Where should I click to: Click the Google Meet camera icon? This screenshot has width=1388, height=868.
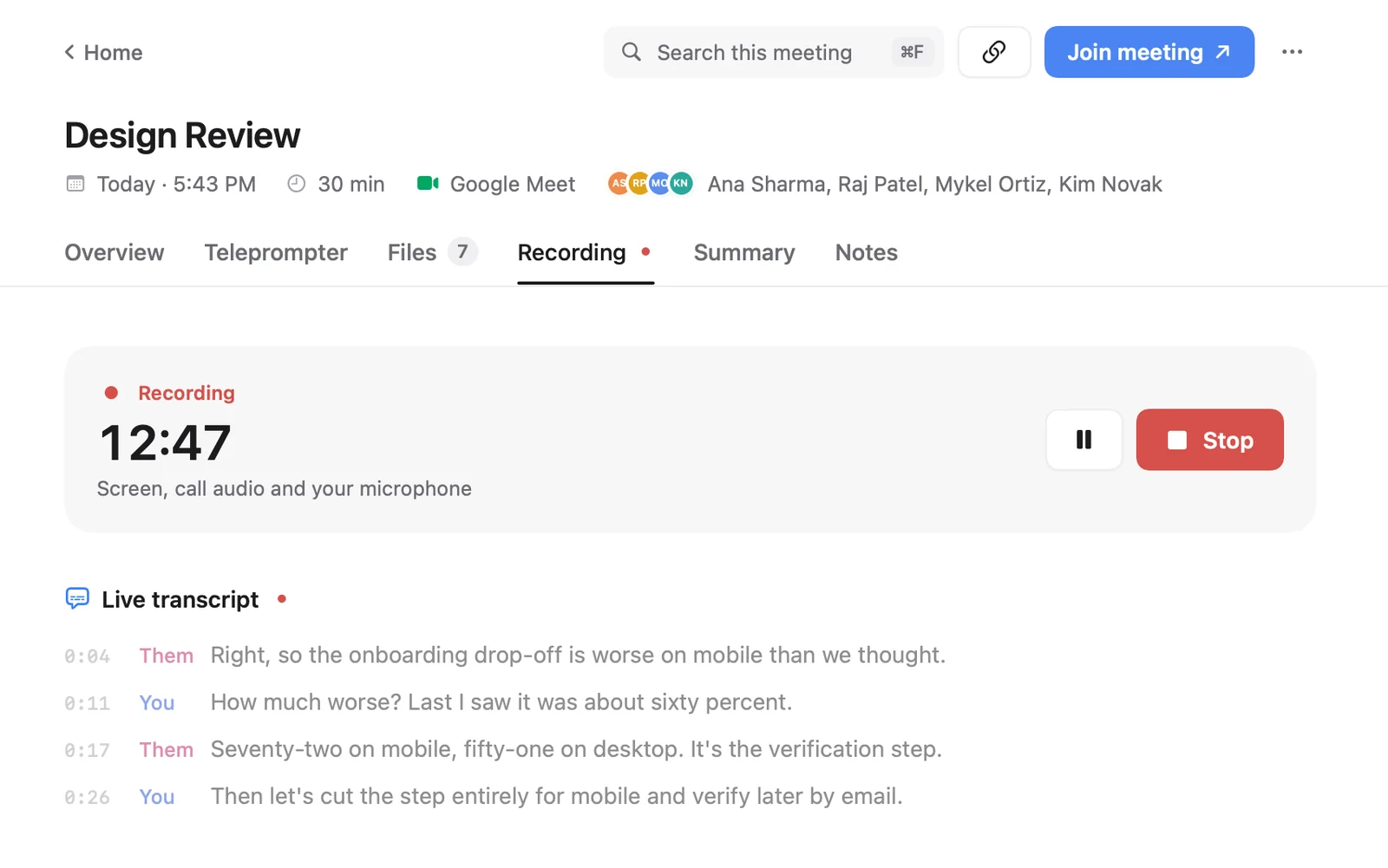(428, 183)
